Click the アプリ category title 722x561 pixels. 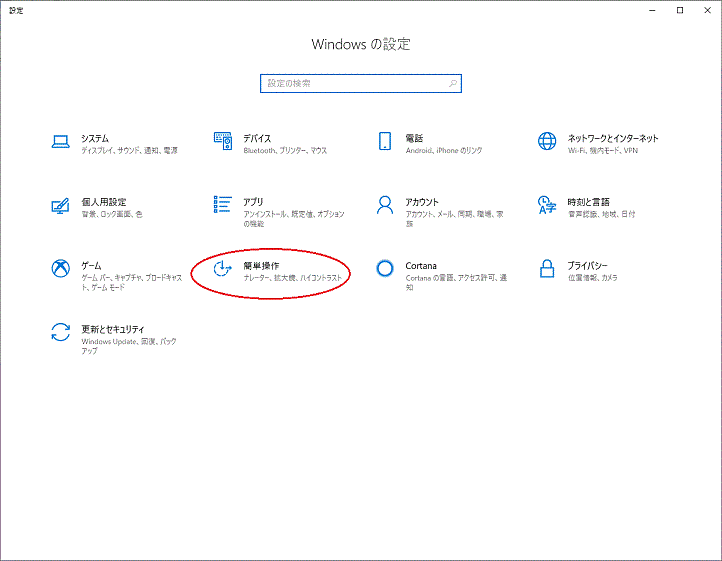click(253, 202)
